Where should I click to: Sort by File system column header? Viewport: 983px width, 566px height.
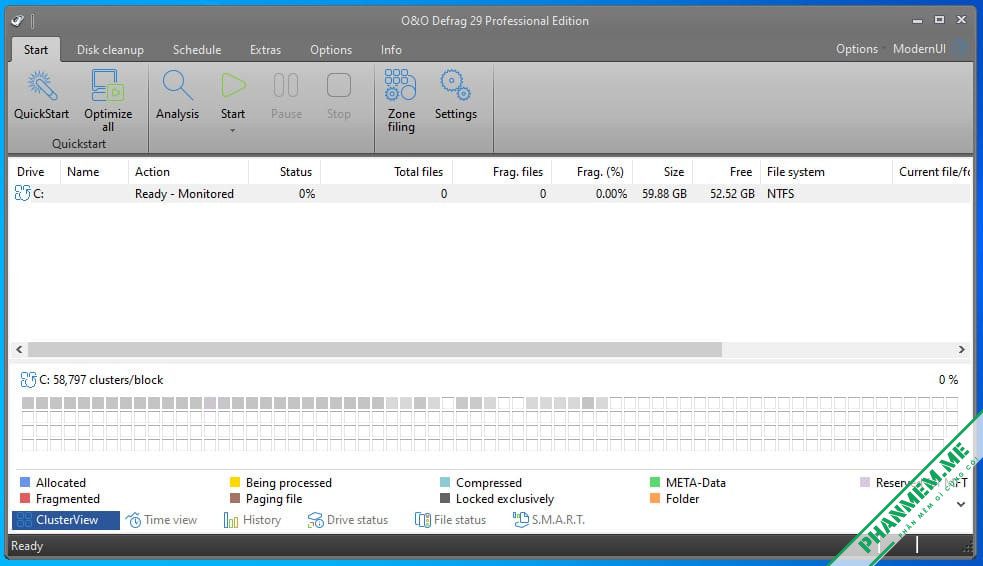(x=826, y=172)
